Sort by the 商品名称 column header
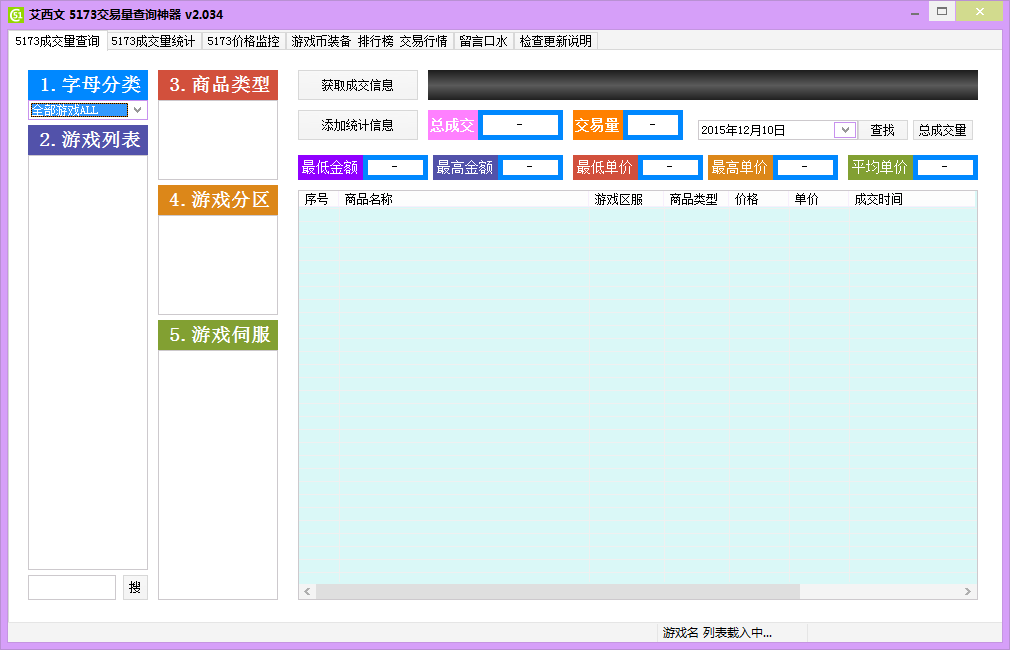This screenshot has height=650, width=1010. [368, 200]
